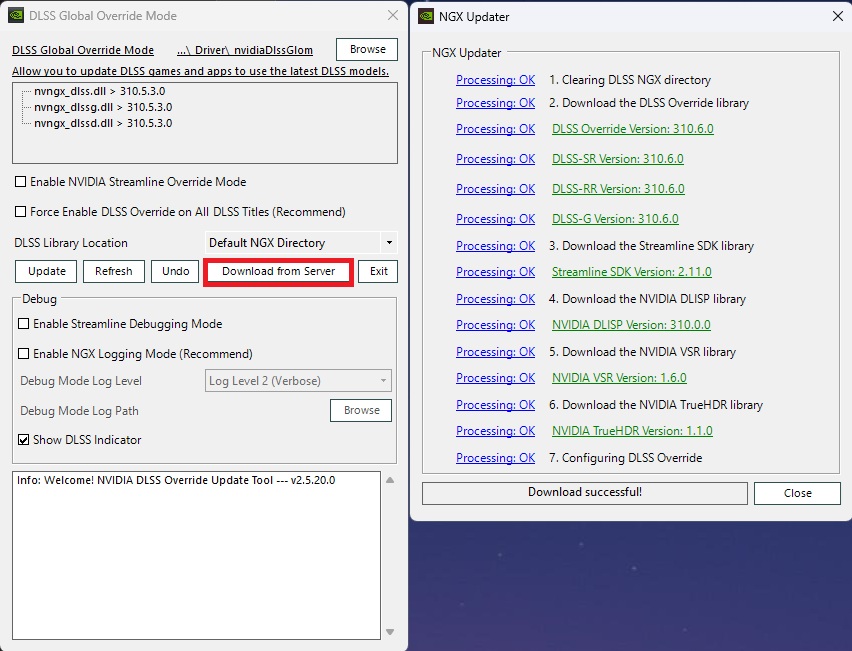Select nvngx_dlssd.dll tree entry

coord(103,123)
